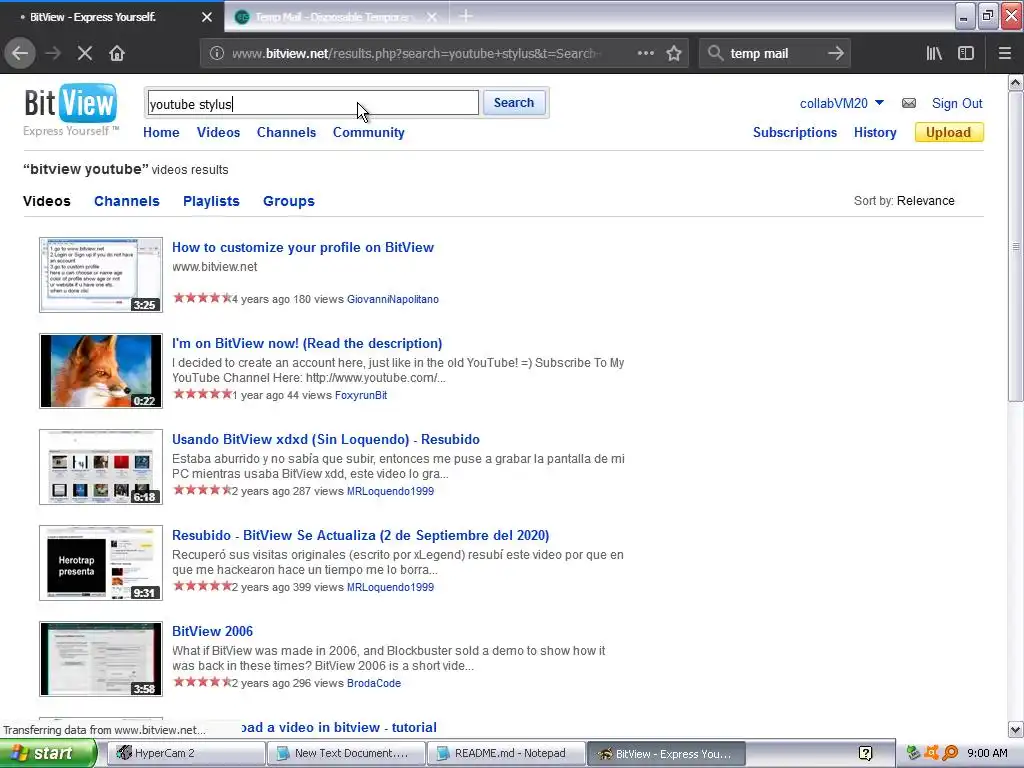Screen dimensions: 1024x768
Task: Go back with the browser back arrow
Action: [x=20, y=54]
